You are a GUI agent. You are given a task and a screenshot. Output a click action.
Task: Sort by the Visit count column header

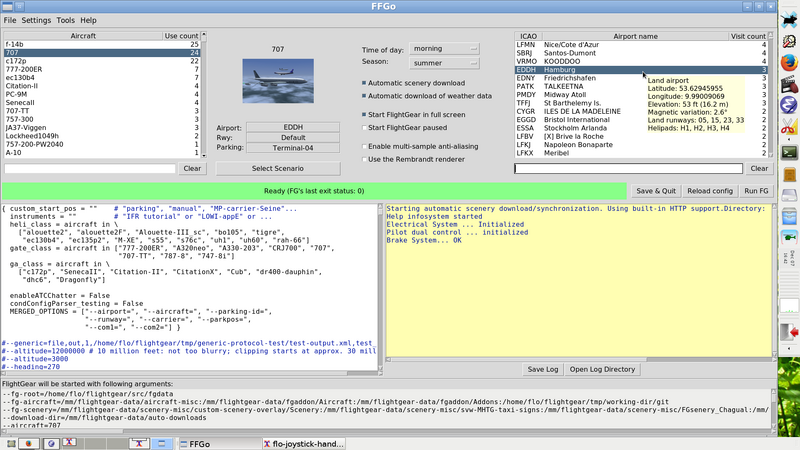pyautogui.click(x=748, y=36)
